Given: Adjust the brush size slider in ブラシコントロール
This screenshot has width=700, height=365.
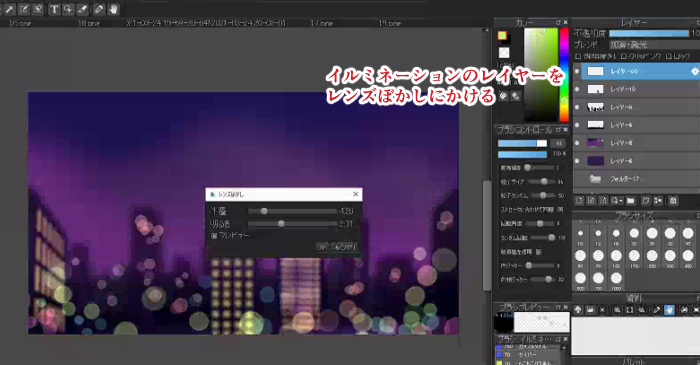Looking at the screenshot, I should coord(522,143).
